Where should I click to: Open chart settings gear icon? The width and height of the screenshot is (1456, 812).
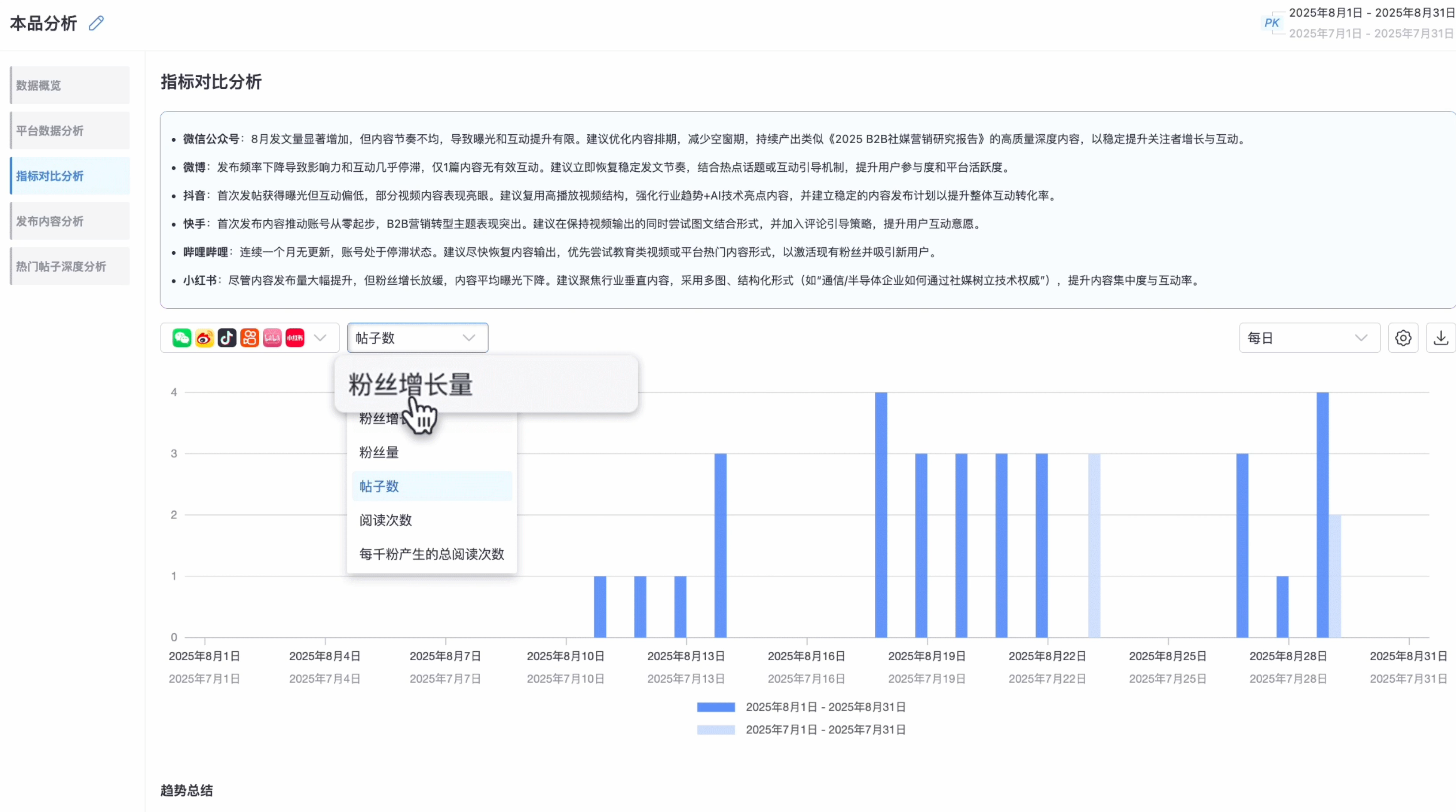[x=1403, y=338]
